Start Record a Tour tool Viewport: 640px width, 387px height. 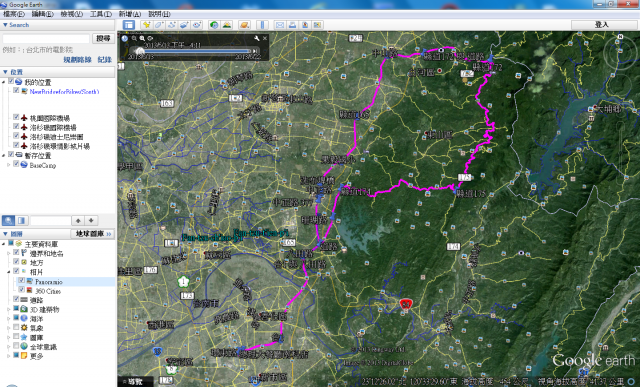click(x=197, y=25)
